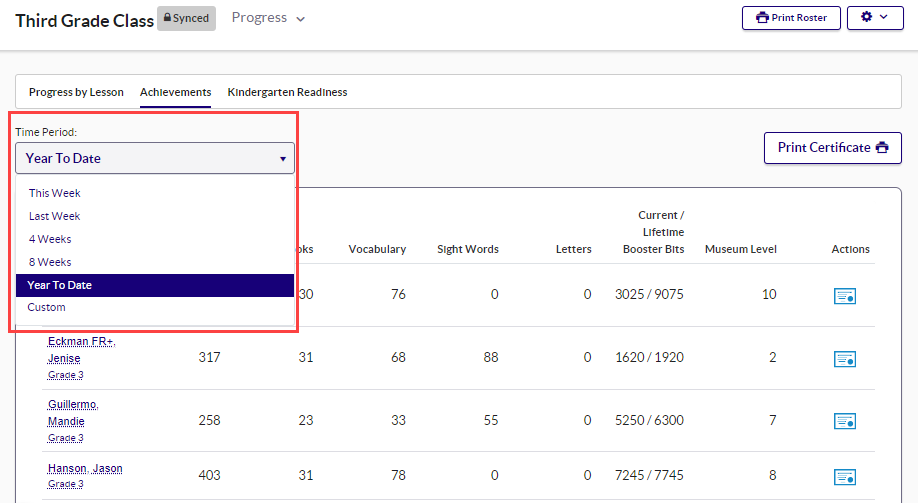The height and width of the screenshot is (503, 918).
Task: Pick the Custom time period option
Action: [47, 307]
